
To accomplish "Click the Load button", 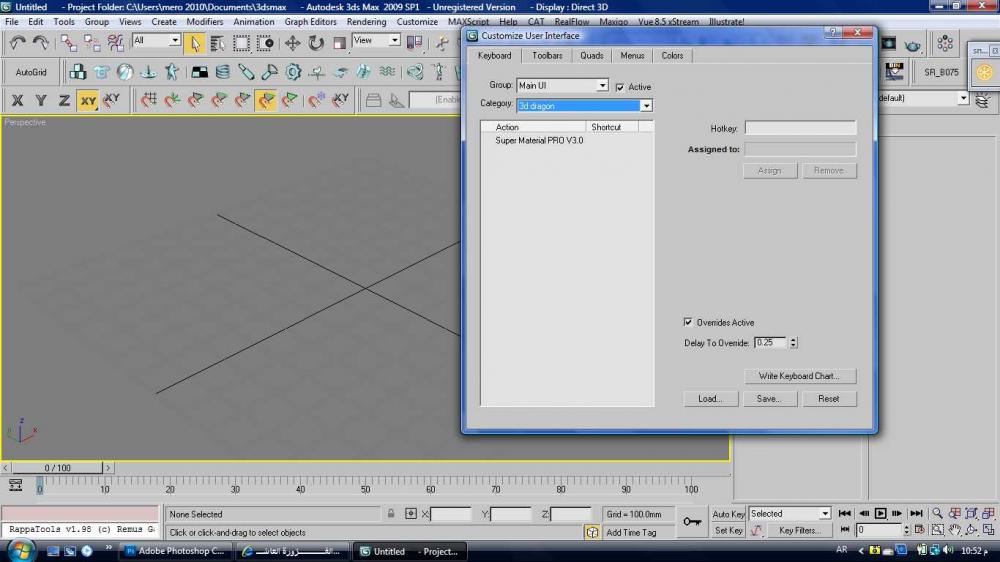I will pyautogui.click(x=710, y=399).
